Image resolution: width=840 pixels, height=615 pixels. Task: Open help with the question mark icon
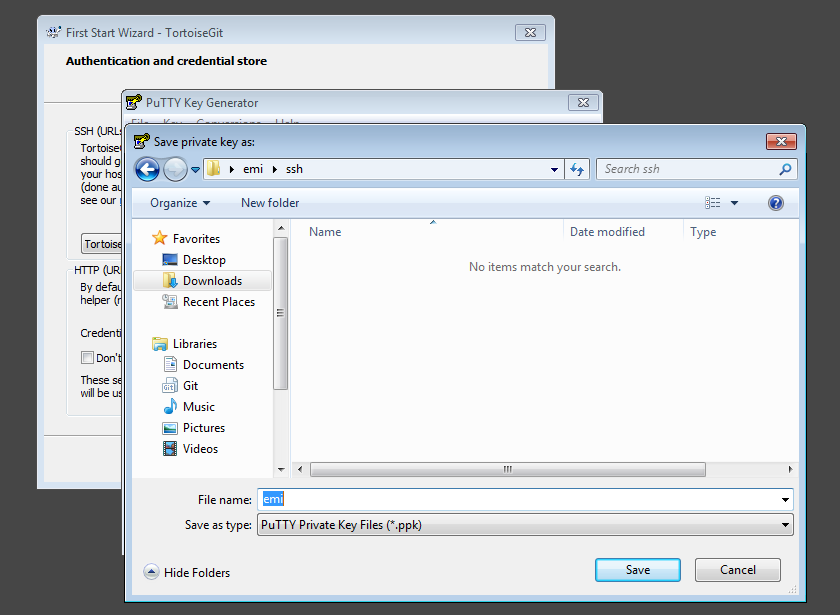pos(776,203)
